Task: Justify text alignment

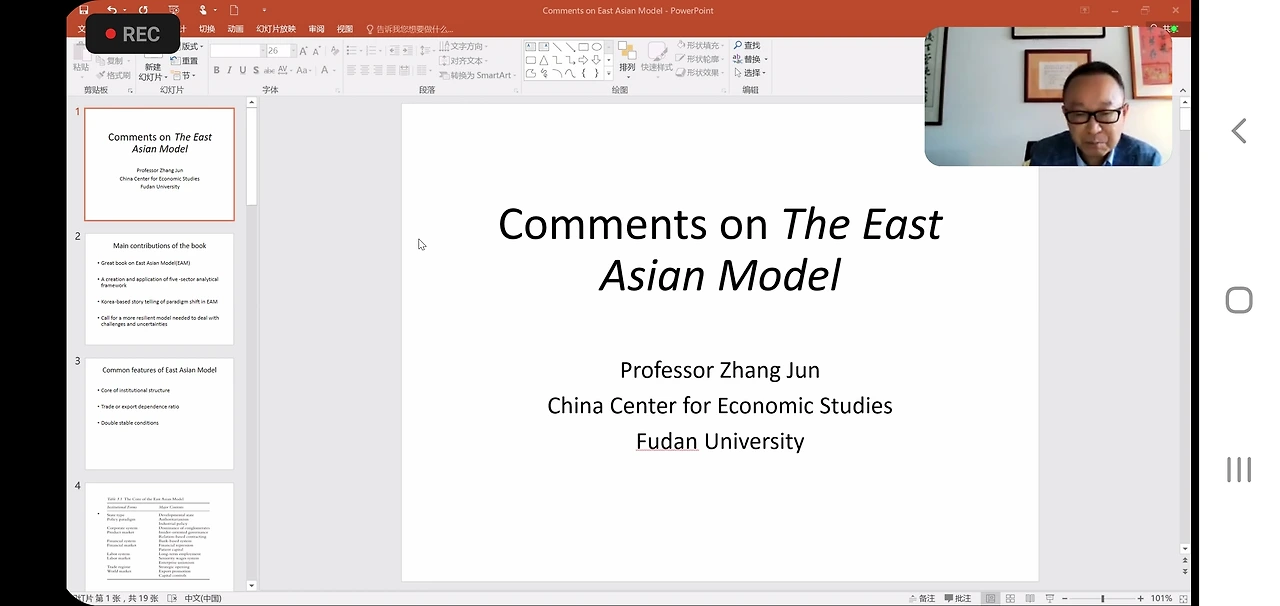Action: [391, 70]
